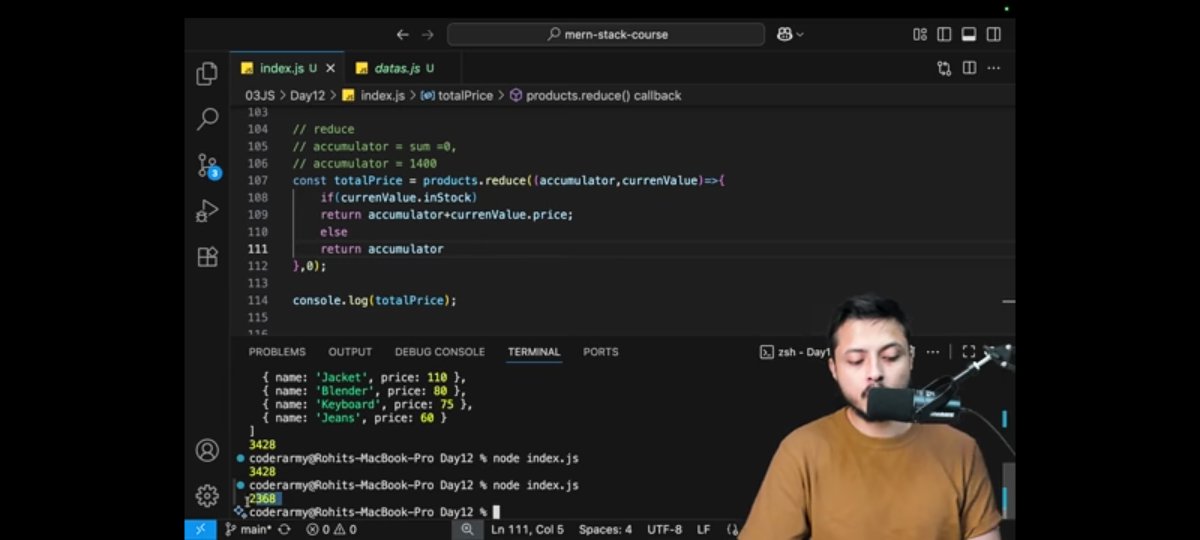Viewport: 1200px width, 540px height.
Task: Click the console.log(totalPrice) code line
Action: 375,300
